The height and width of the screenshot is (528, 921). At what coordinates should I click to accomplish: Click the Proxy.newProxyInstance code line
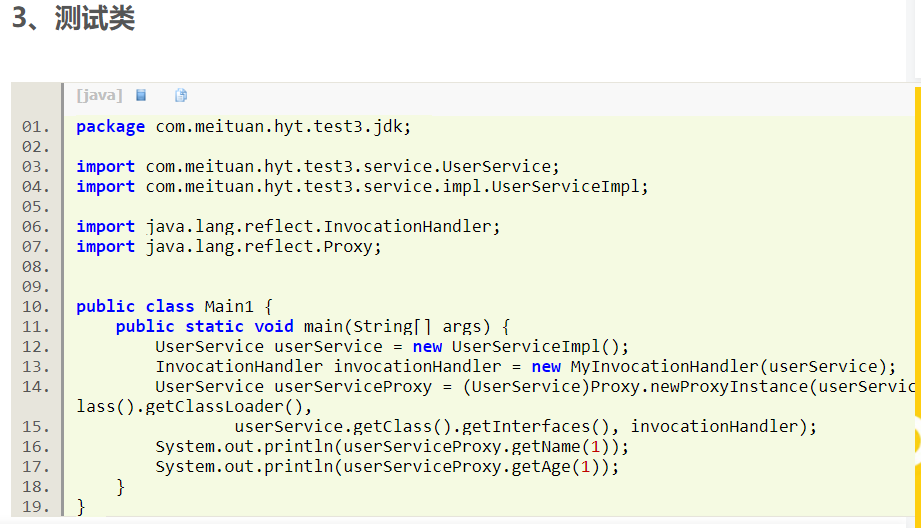coord(535,386)
